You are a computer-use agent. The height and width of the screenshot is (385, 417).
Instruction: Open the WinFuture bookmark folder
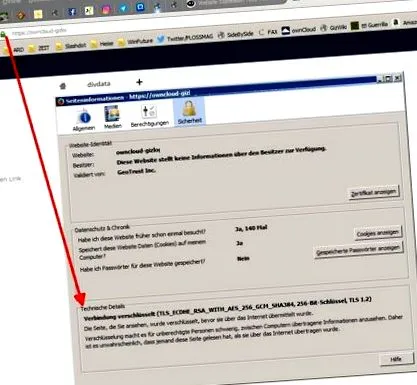tap(135, 42)
